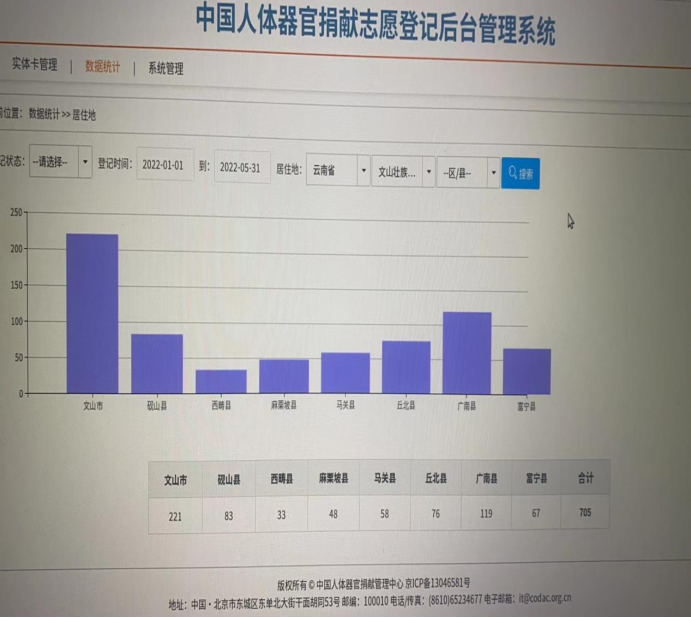Click the table value 83
The image size is (691, 618).
[x=229, y=516]
